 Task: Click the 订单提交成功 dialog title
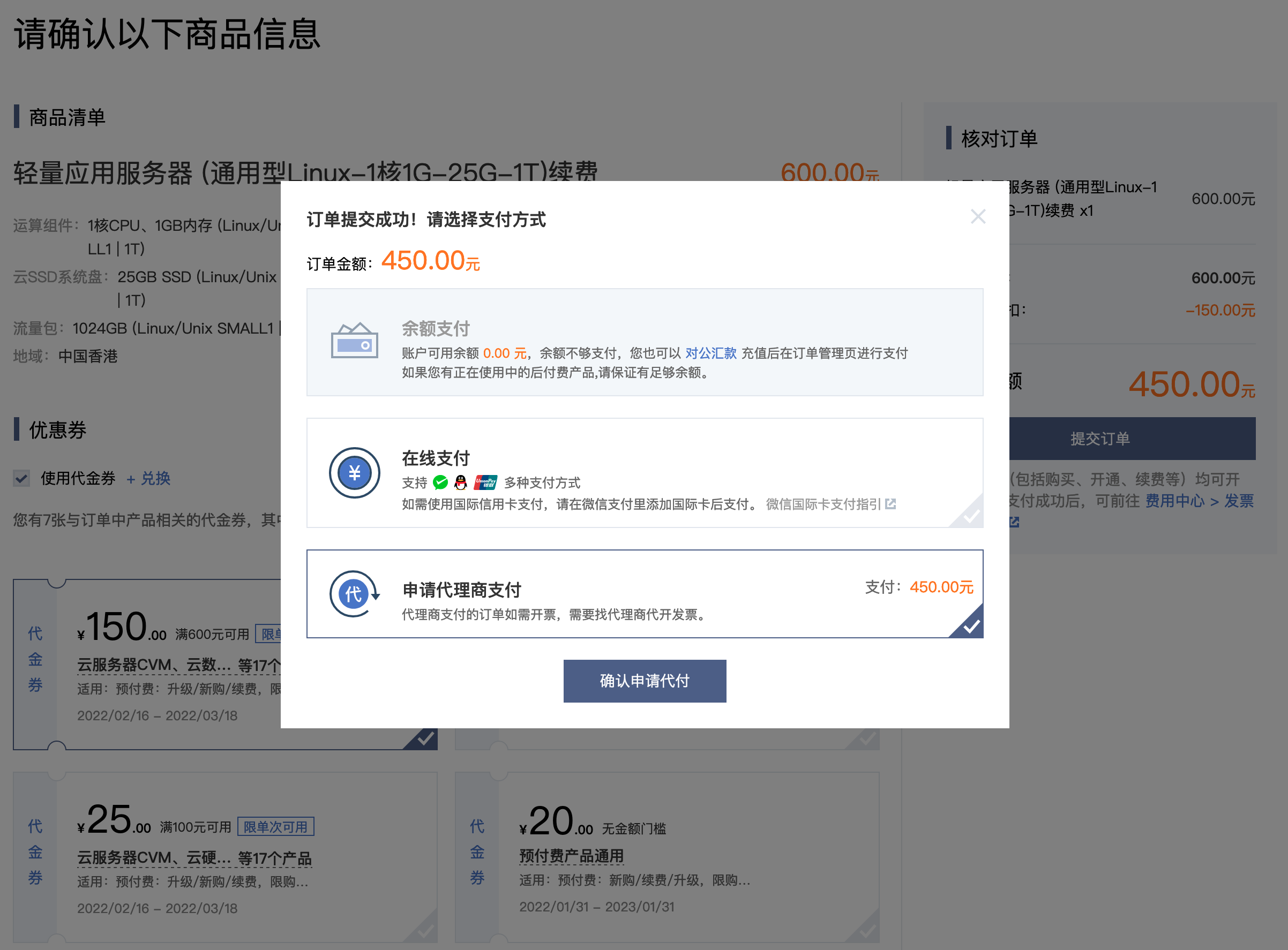[x=426, y=219]
